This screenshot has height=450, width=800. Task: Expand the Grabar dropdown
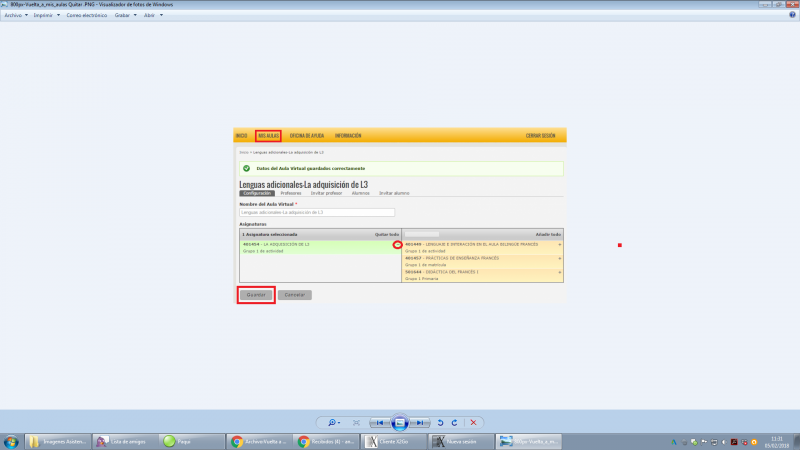click(125, 16)
